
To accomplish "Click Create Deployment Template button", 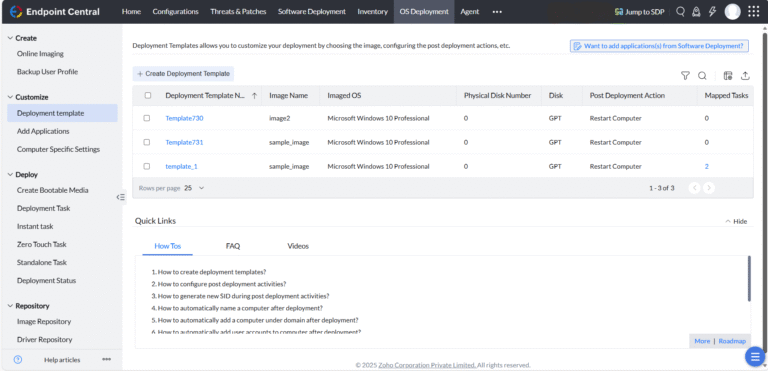I will pyautogui.click(x=183, y=74).
